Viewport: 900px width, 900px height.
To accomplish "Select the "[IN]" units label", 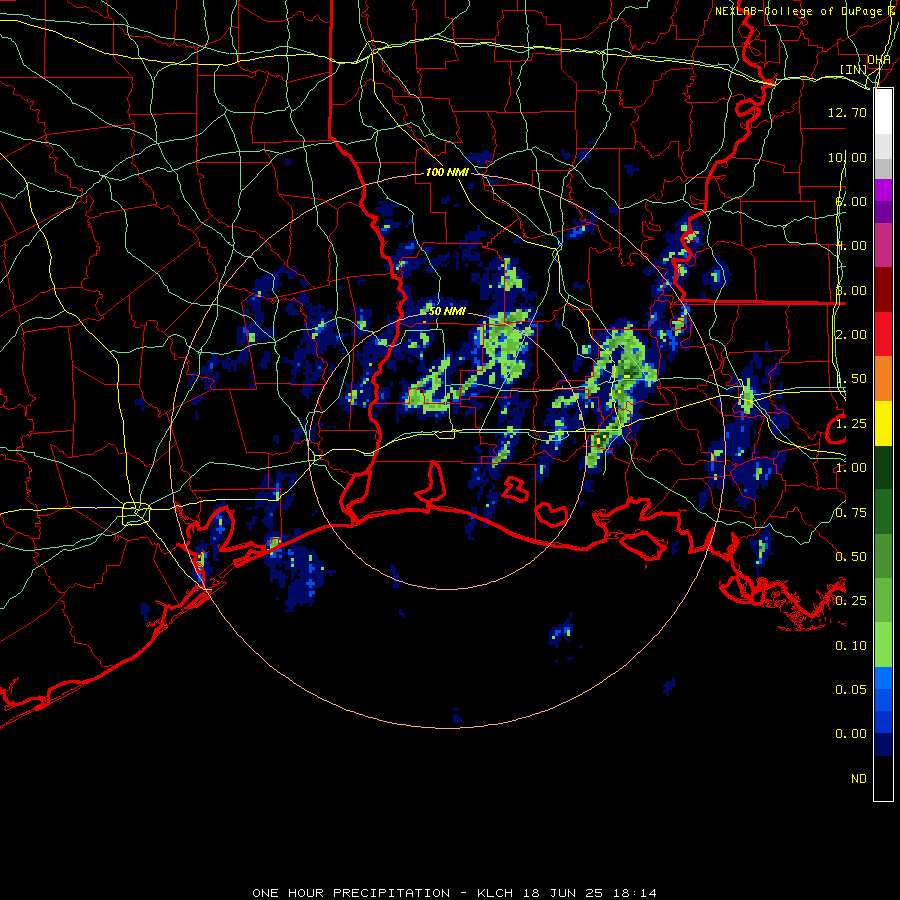I will [853, 69].
